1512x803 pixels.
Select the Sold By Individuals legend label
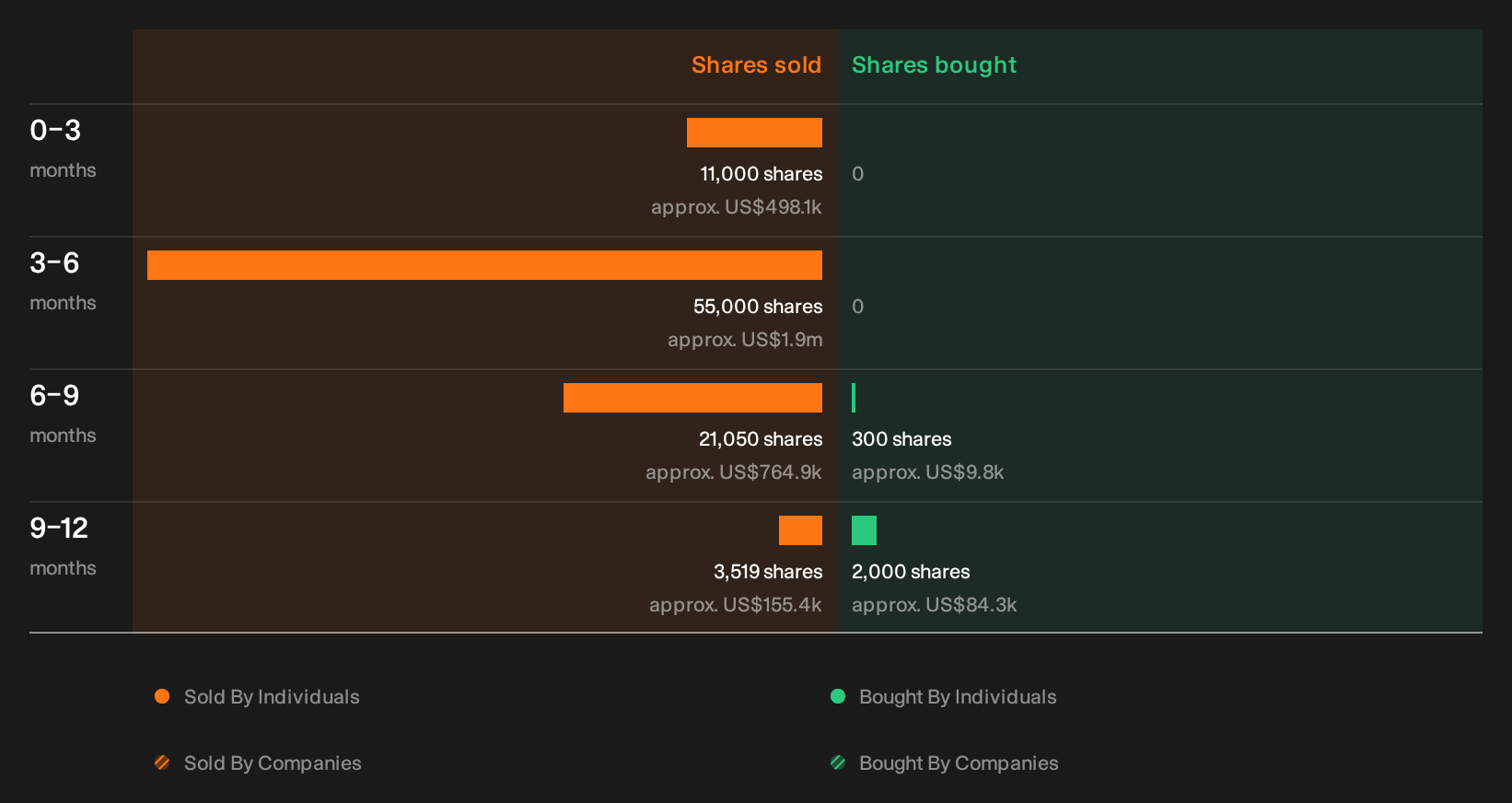272,697
